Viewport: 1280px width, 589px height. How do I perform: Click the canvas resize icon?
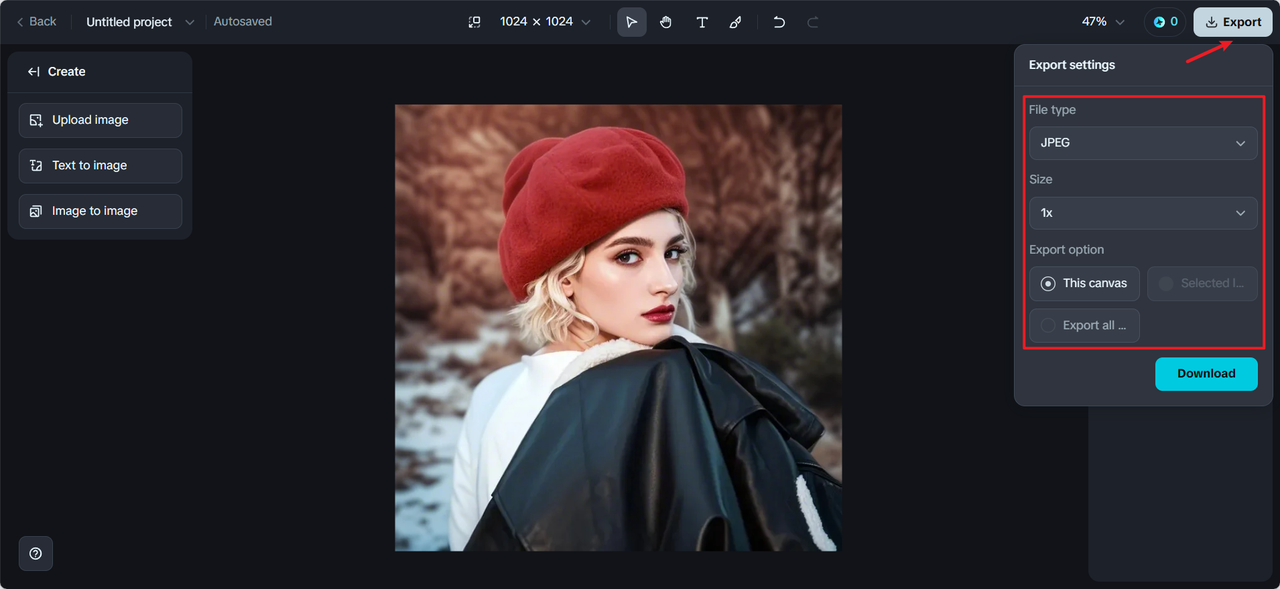(475, 22)
